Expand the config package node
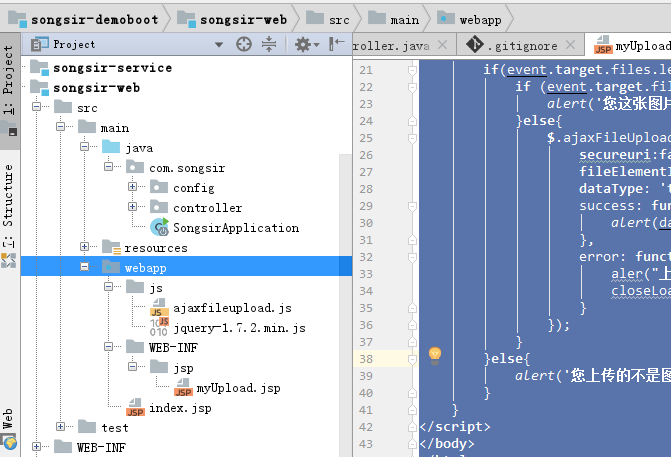671x457 pixels. (x=132, y=186)
